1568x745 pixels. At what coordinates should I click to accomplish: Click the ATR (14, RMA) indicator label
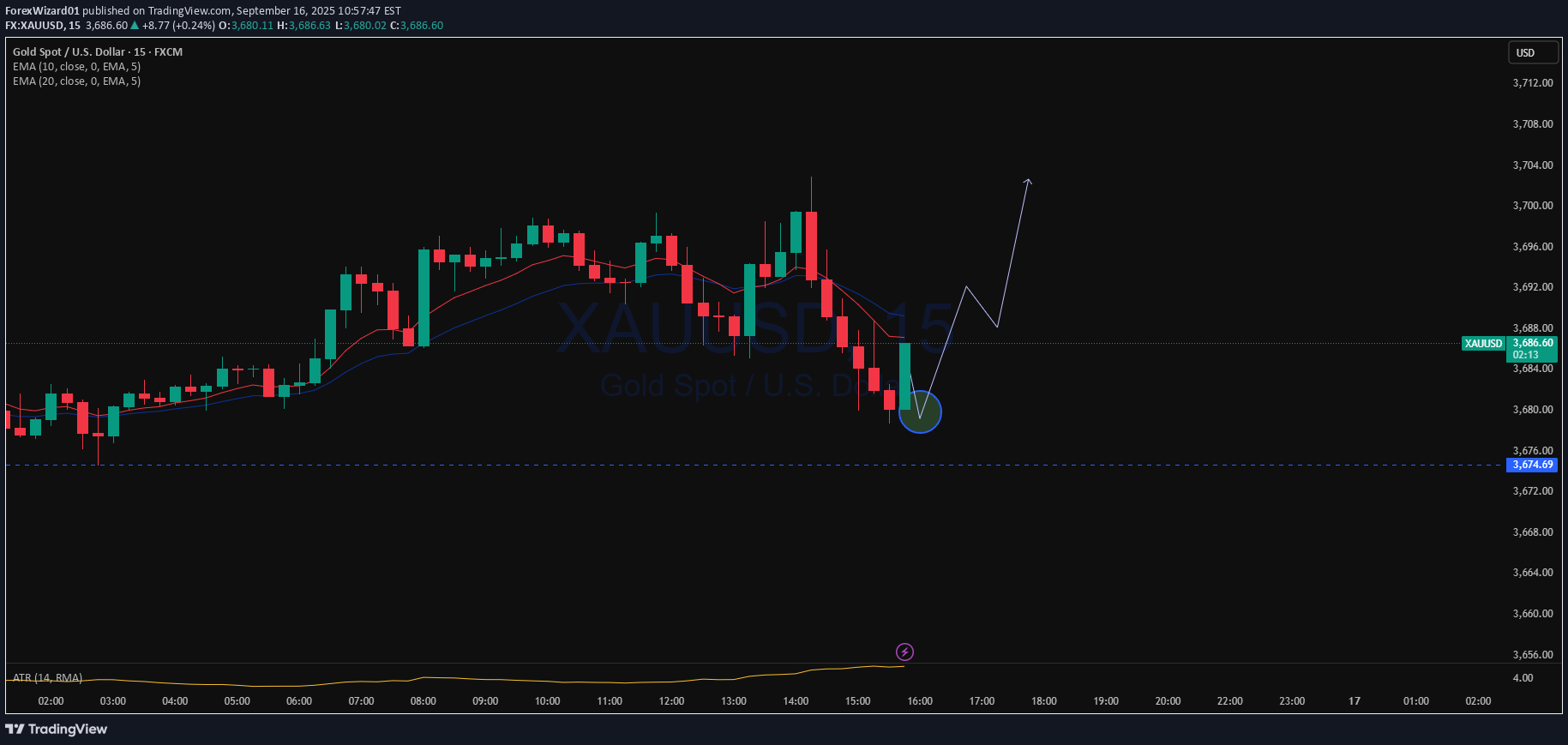(x=48, y=677)
